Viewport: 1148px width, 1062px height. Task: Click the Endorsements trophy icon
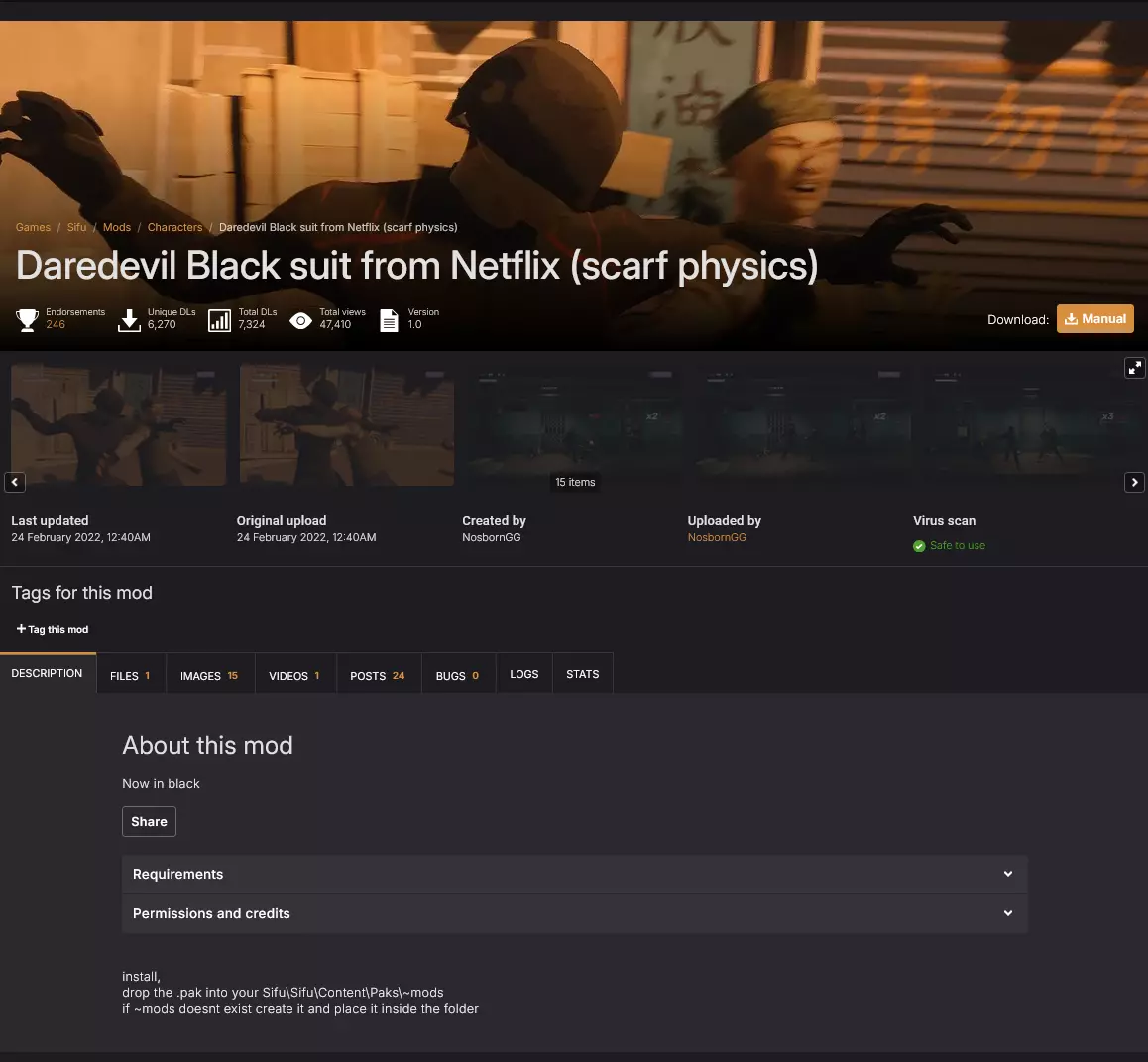(27, 320)
